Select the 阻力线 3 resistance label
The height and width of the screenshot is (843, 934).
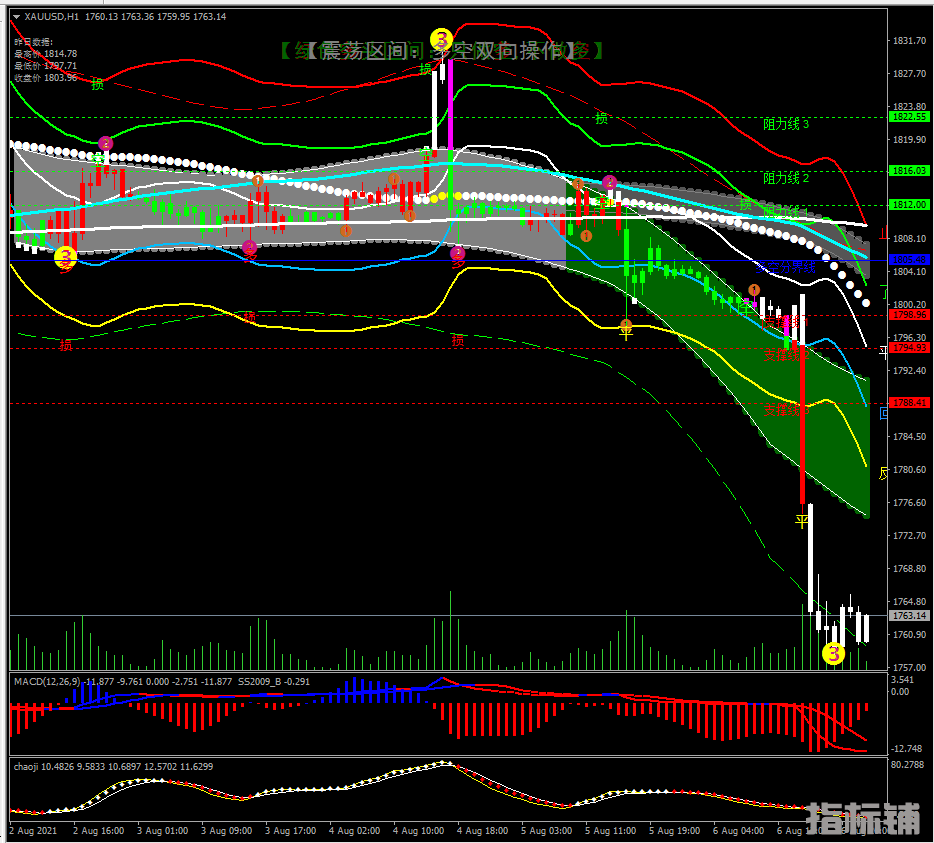point(786,124)
